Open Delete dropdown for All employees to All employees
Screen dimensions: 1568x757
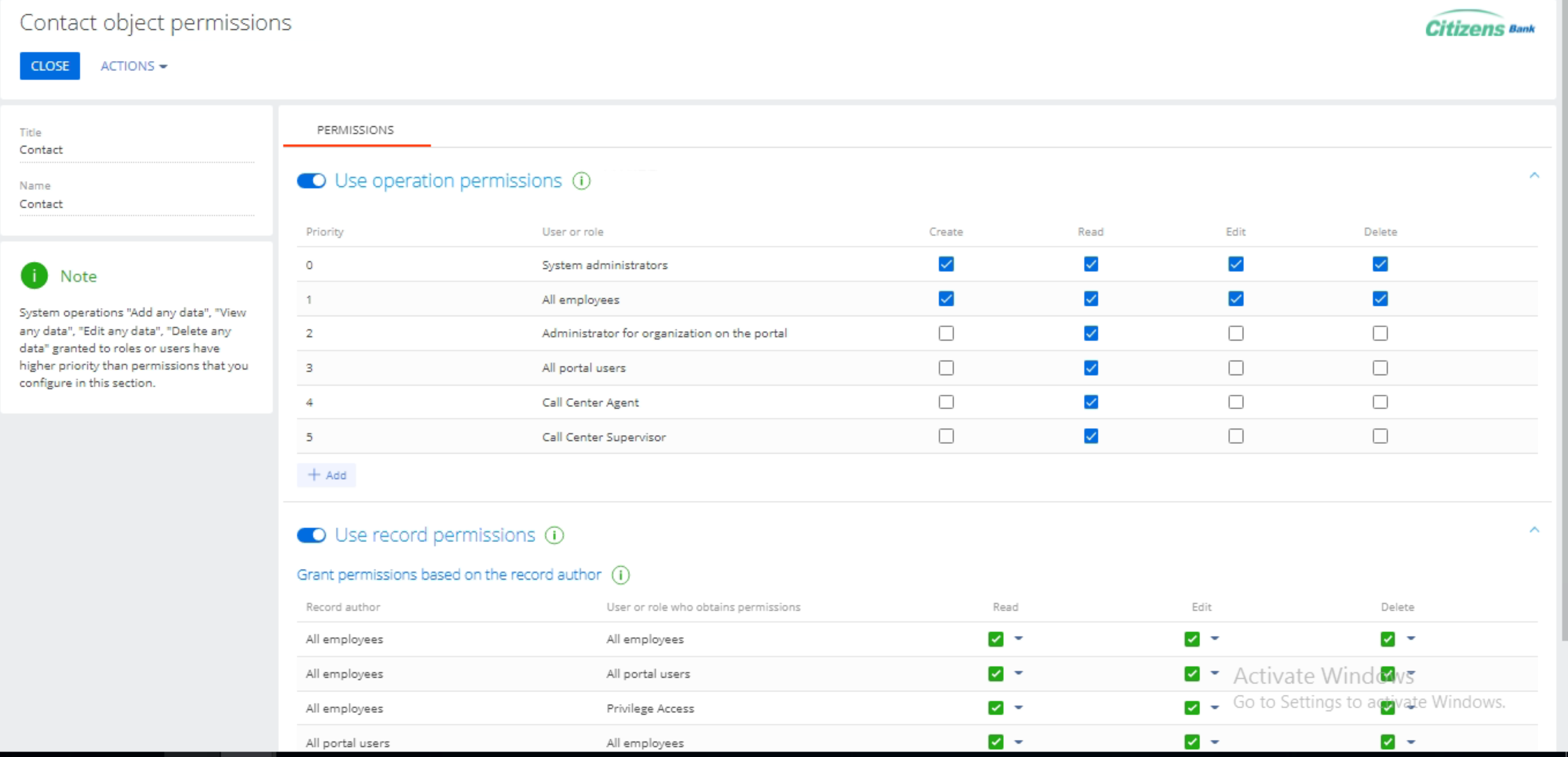tap(1411, 638)
